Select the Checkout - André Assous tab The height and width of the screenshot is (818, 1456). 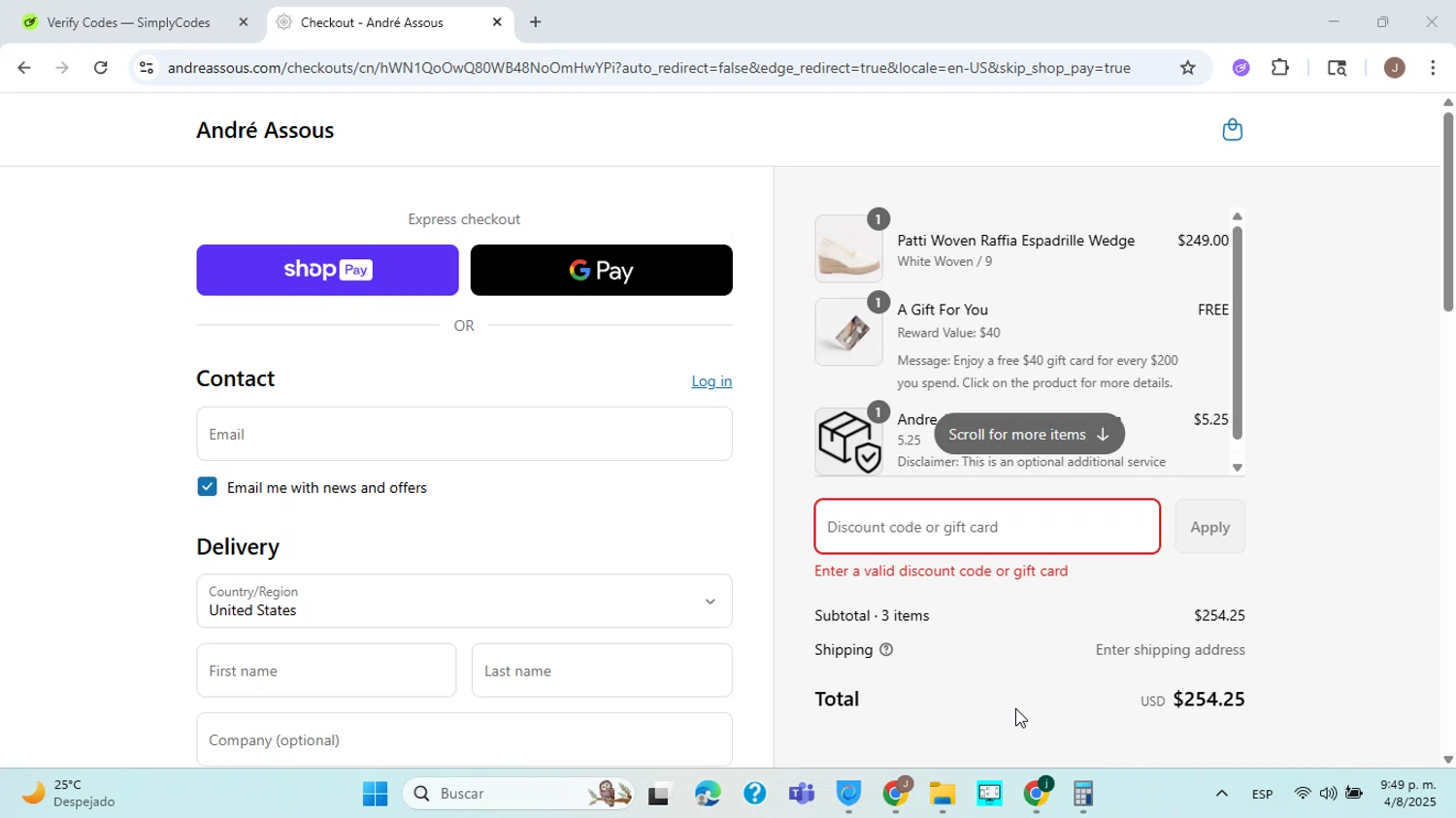(388, 22)
